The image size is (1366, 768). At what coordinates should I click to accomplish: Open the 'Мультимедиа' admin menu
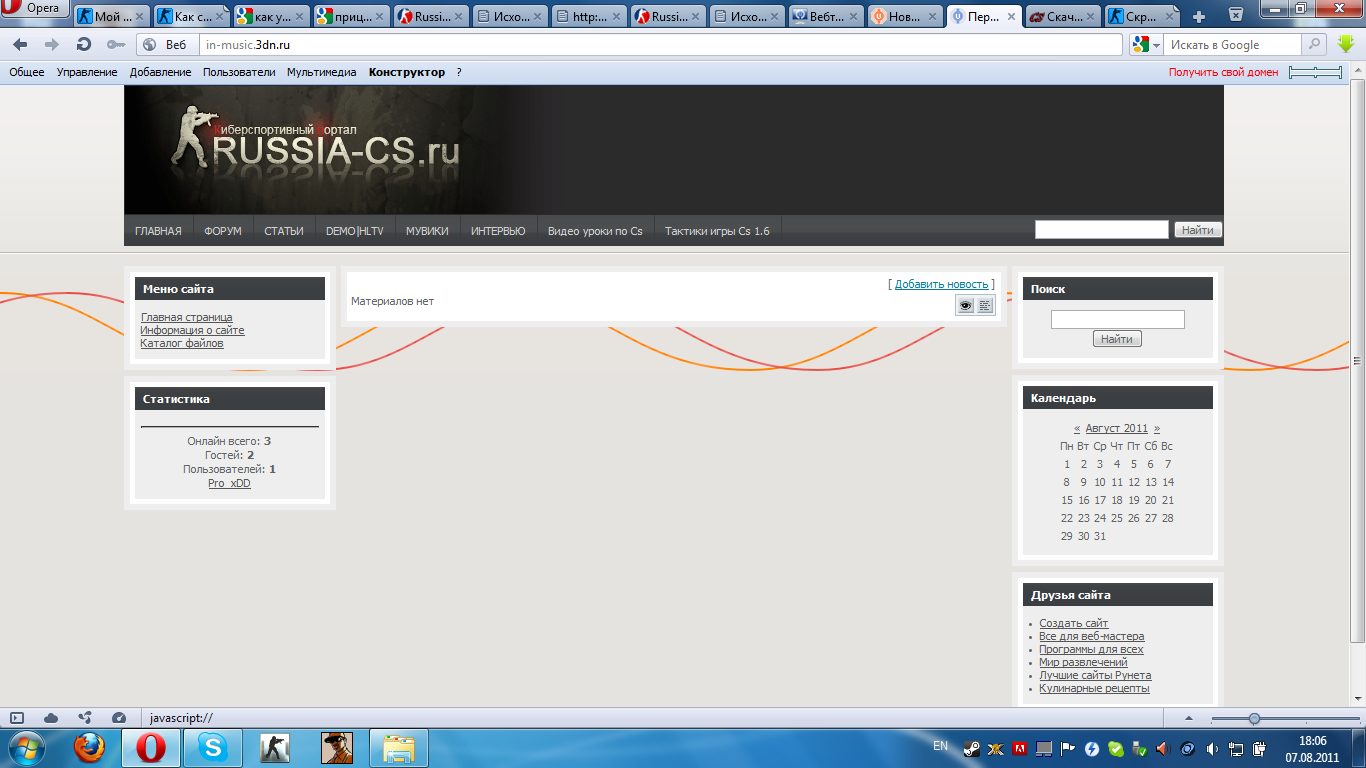click(x=321, y=72)
